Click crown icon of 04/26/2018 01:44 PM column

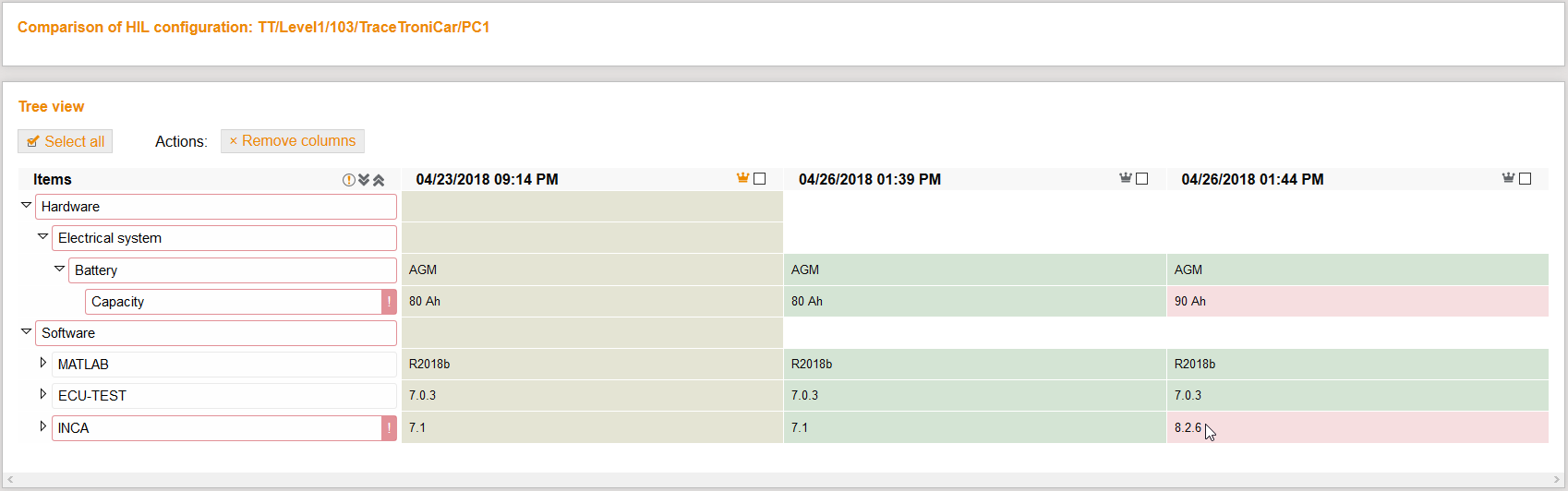(x=1508, y=178)
